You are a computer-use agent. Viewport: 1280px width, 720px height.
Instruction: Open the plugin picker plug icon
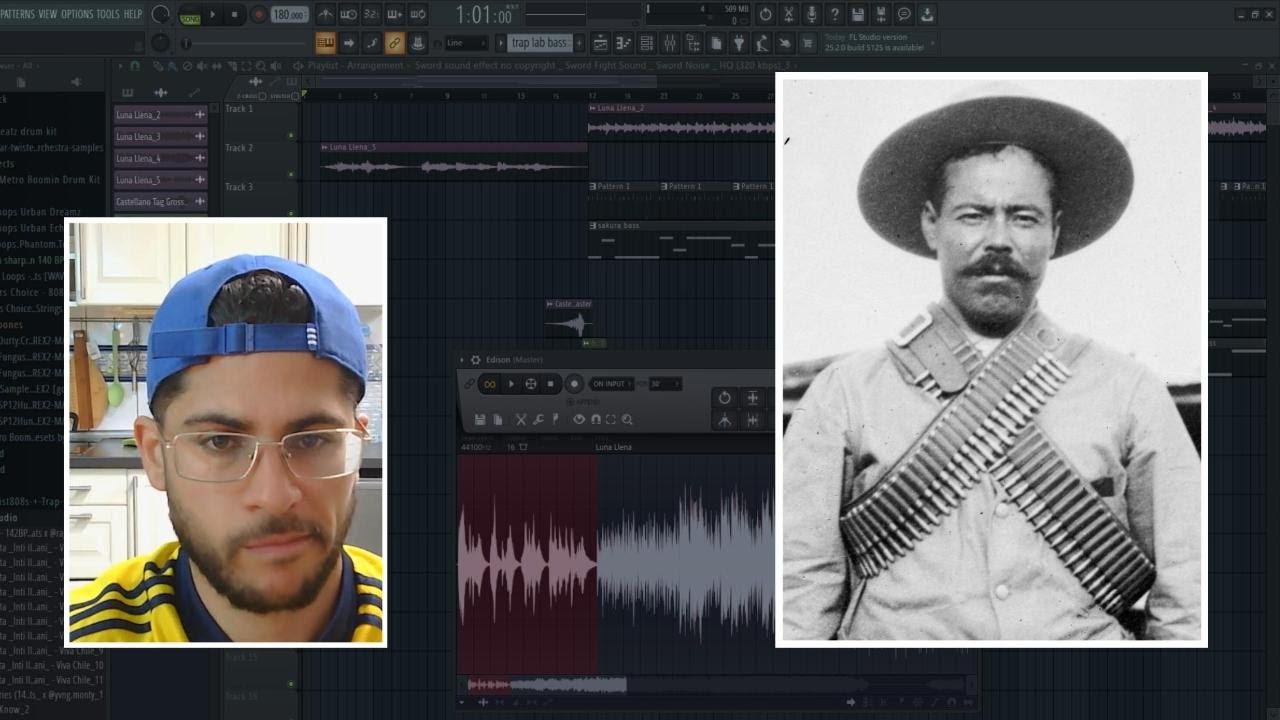(x=739, y=43)
